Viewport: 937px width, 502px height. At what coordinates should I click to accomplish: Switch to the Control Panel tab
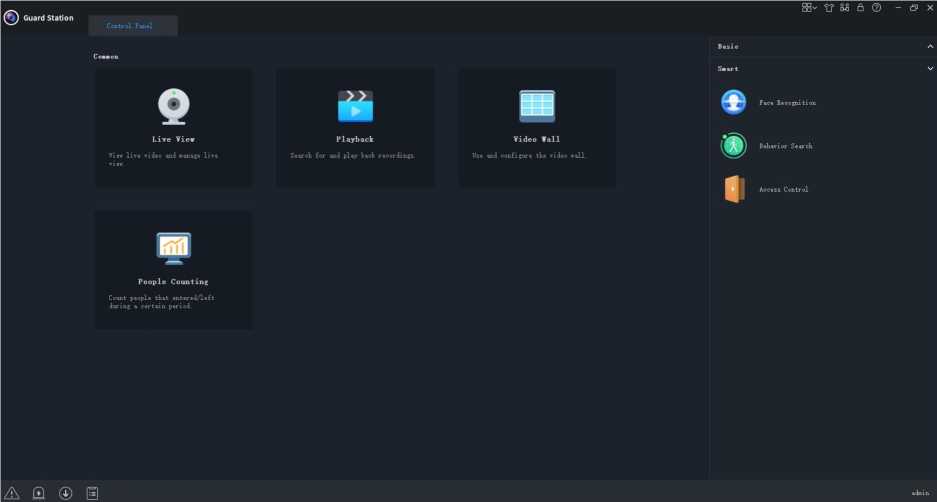click(131, 26)
